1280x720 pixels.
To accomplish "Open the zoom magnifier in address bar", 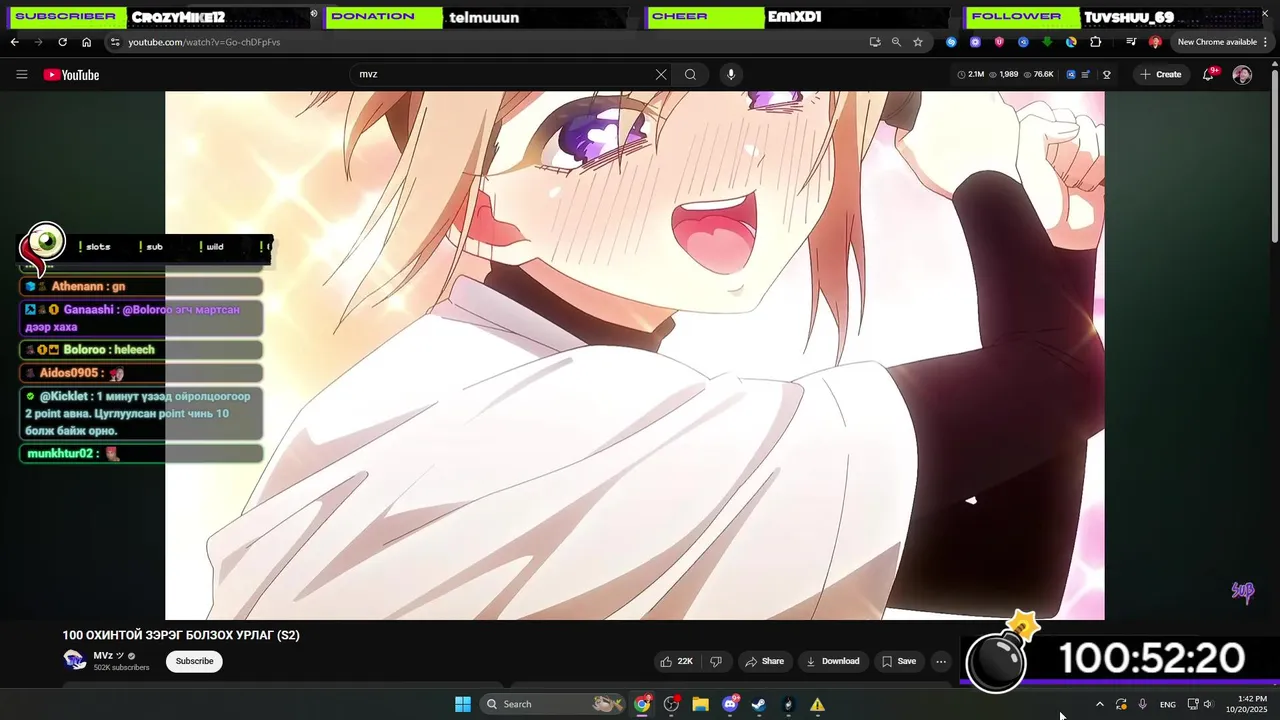I will tap(896, 42).
